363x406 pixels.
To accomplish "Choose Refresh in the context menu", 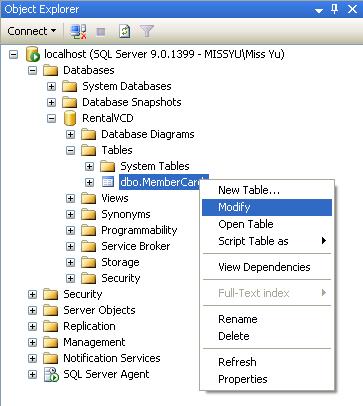I will [x=267, y=362].
